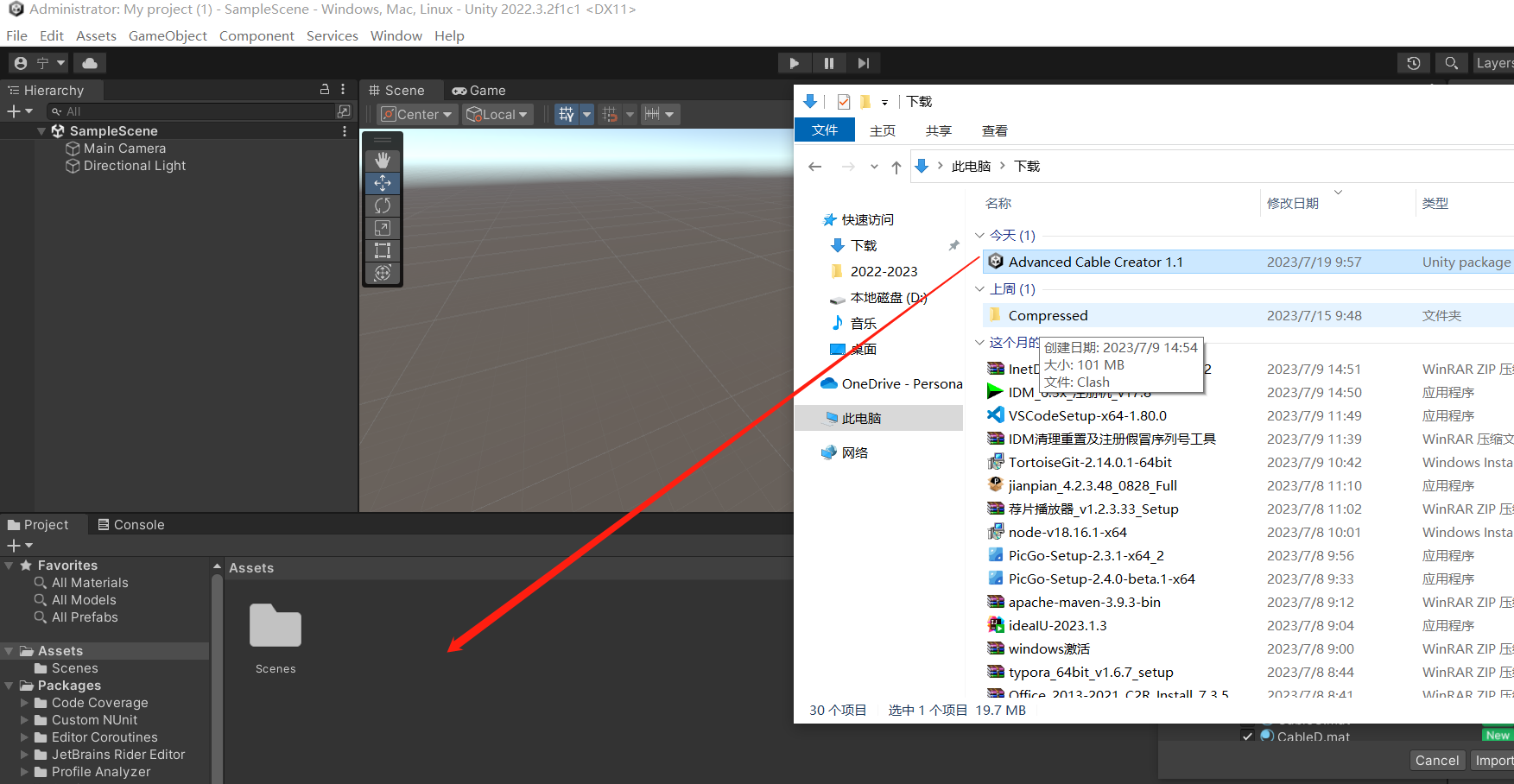Click the Cancel button in import dialog

click(1437, 760)
